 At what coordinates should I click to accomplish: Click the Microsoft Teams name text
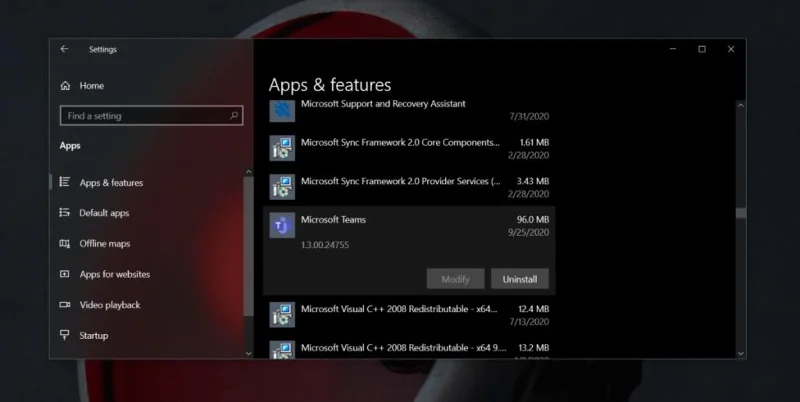click(333, 219)
